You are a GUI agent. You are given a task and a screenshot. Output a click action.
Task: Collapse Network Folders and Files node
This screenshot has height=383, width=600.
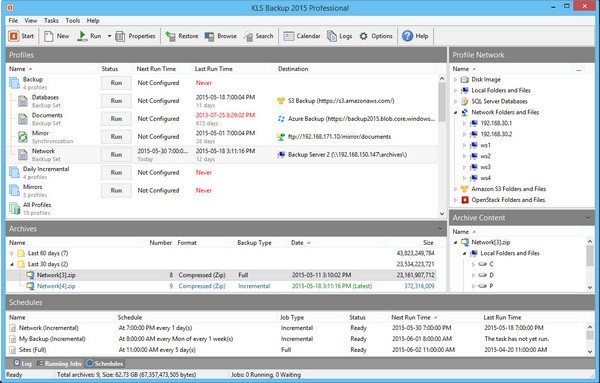(x=455, y=112)
